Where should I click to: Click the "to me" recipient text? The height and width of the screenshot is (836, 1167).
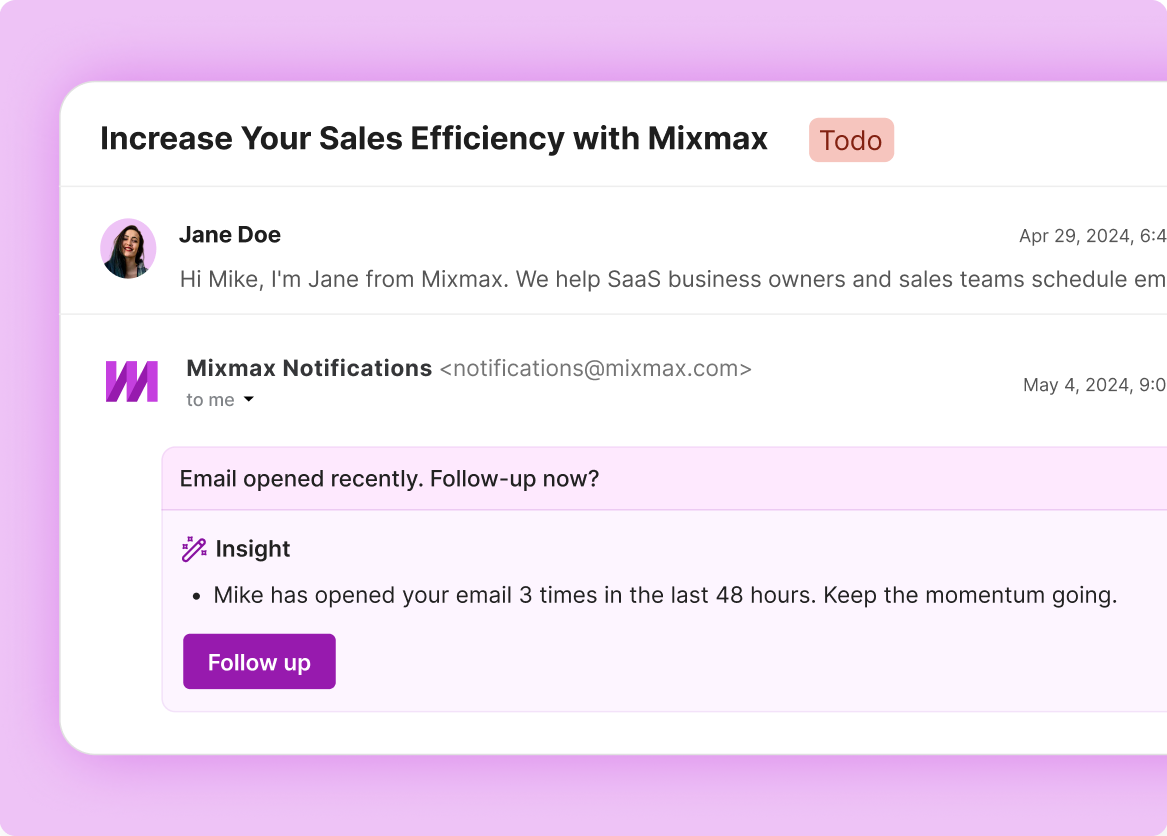pyautogui.click(x=210, y=400)
